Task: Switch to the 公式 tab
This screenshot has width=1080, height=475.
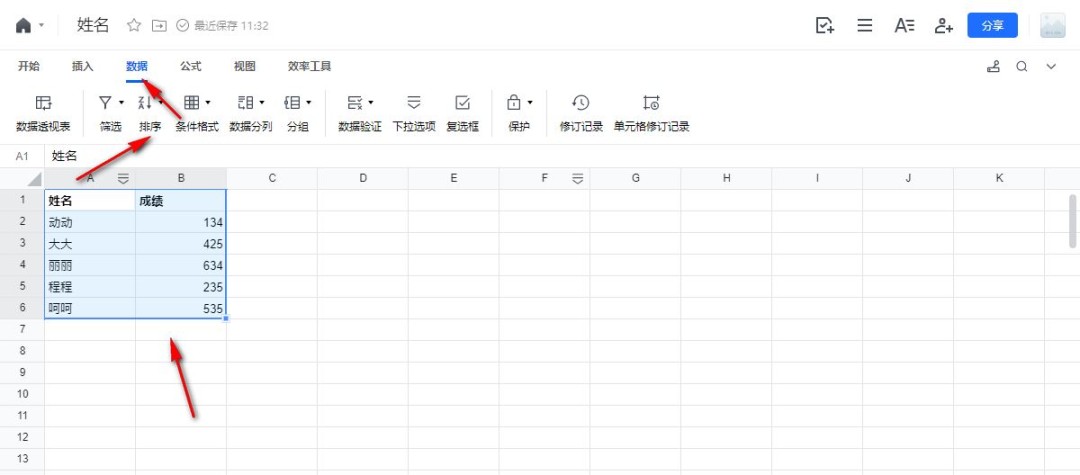Action: click(x=191, y=67)
